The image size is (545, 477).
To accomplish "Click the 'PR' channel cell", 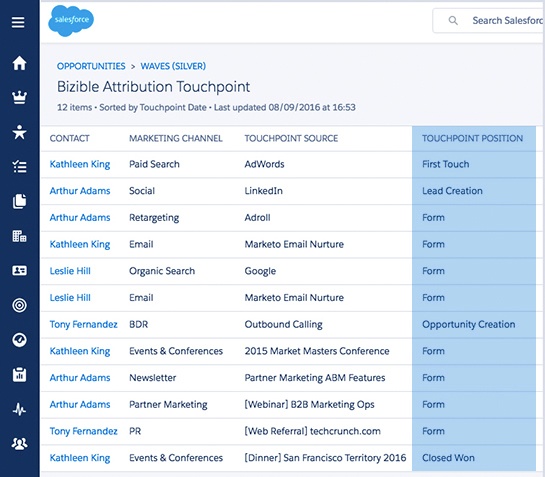I will [135, 431].
